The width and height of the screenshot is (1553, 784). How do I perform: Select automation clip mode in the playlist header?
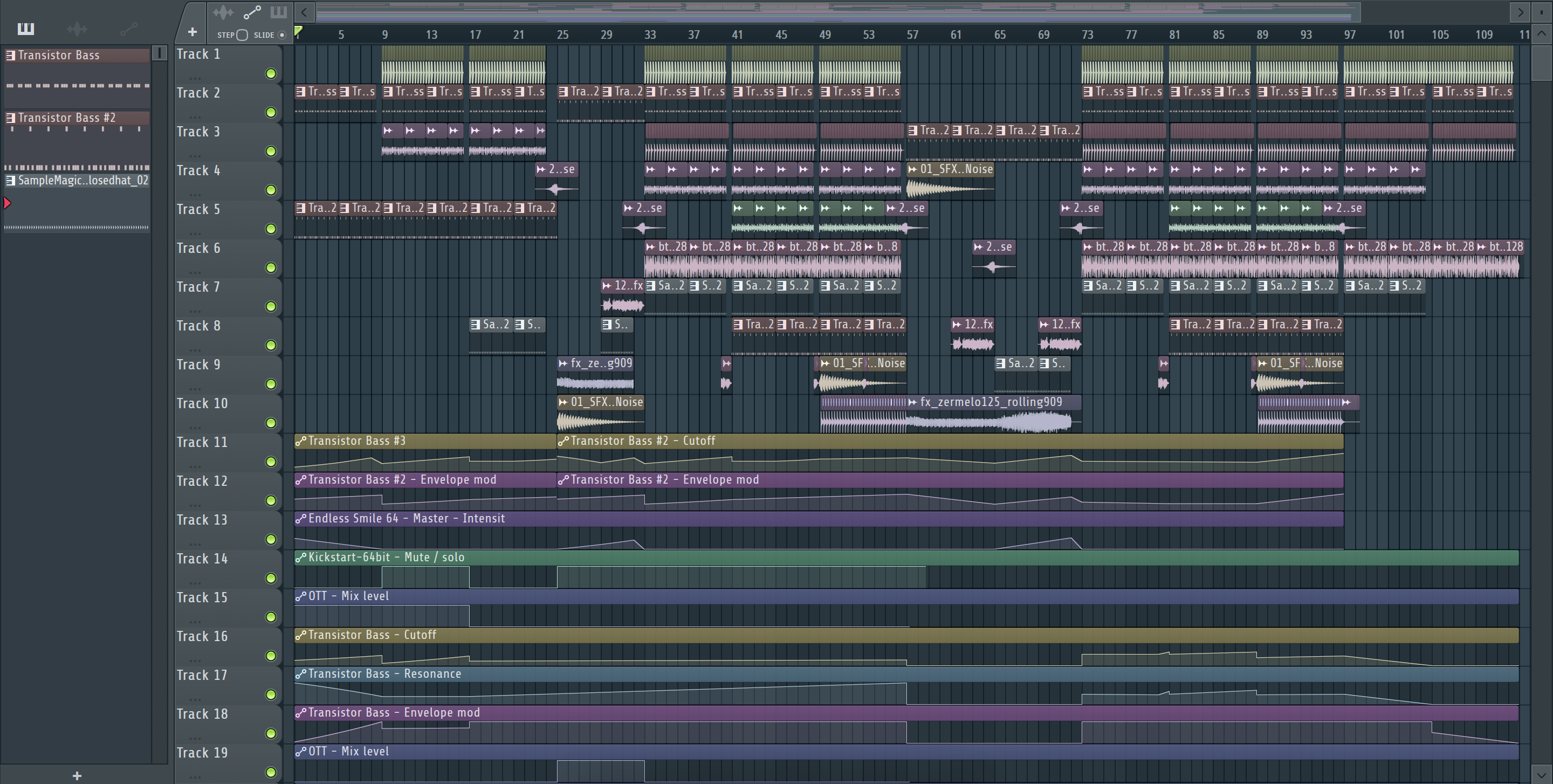(x=252, y=12)
